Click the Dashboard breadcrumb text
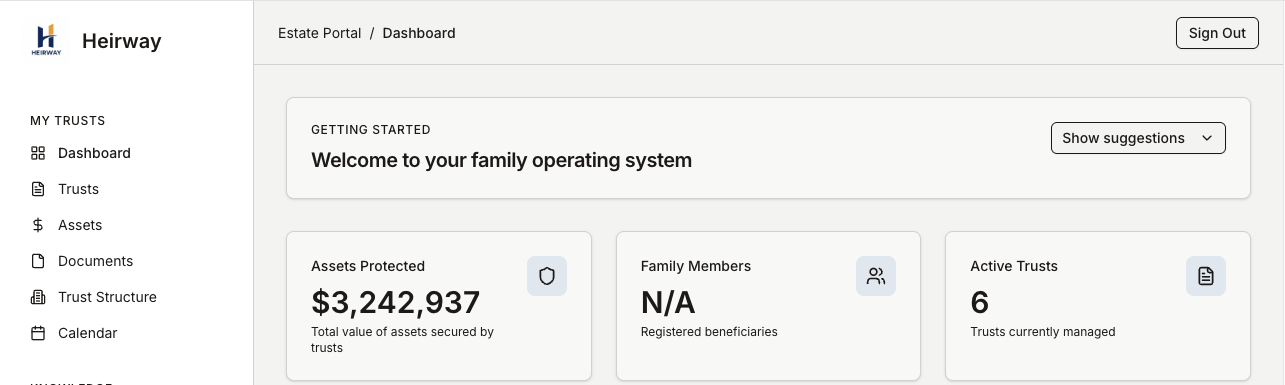This screenshot has width=1285, height=385. click(x=419, y=33)
